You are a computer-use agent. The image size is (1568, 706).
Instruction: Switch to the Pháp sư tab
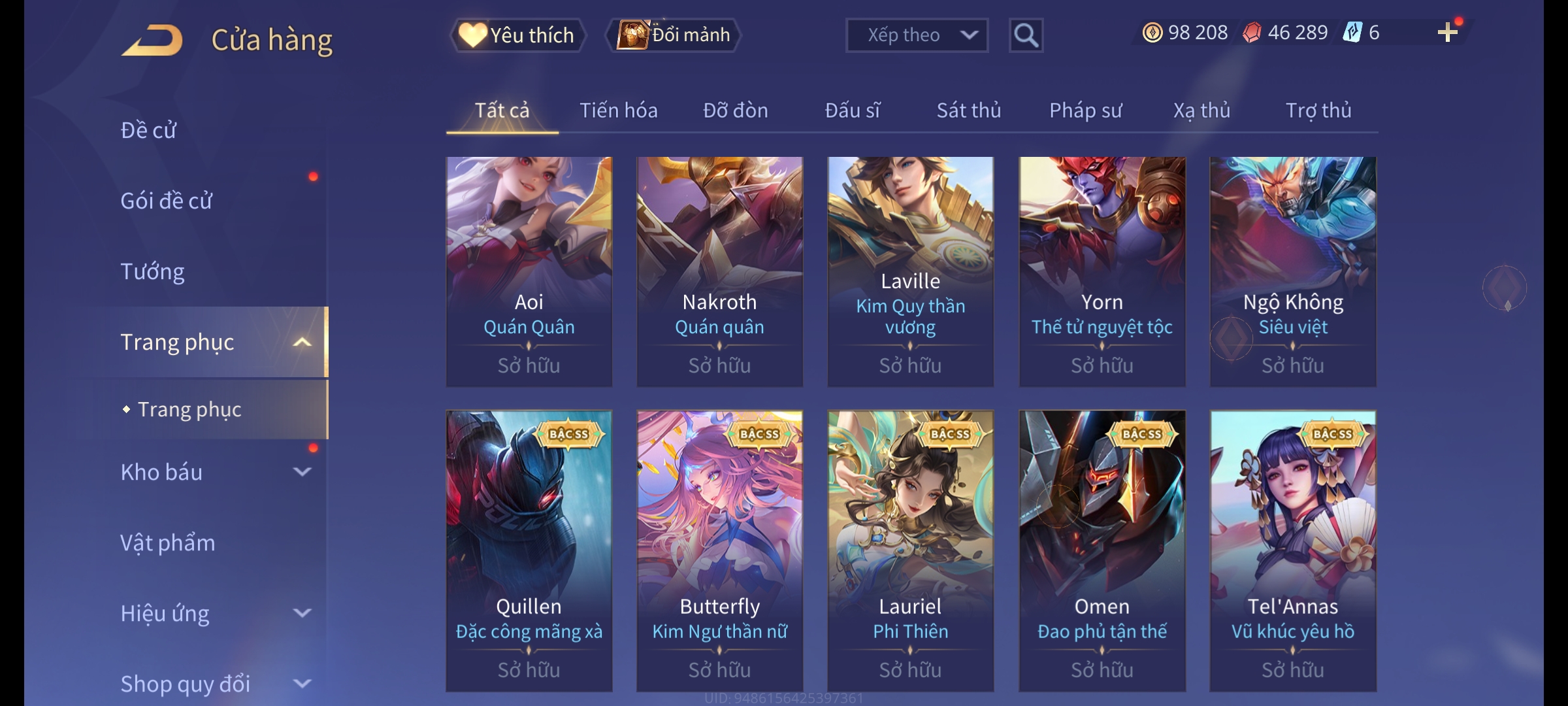tap(1085, 110)
